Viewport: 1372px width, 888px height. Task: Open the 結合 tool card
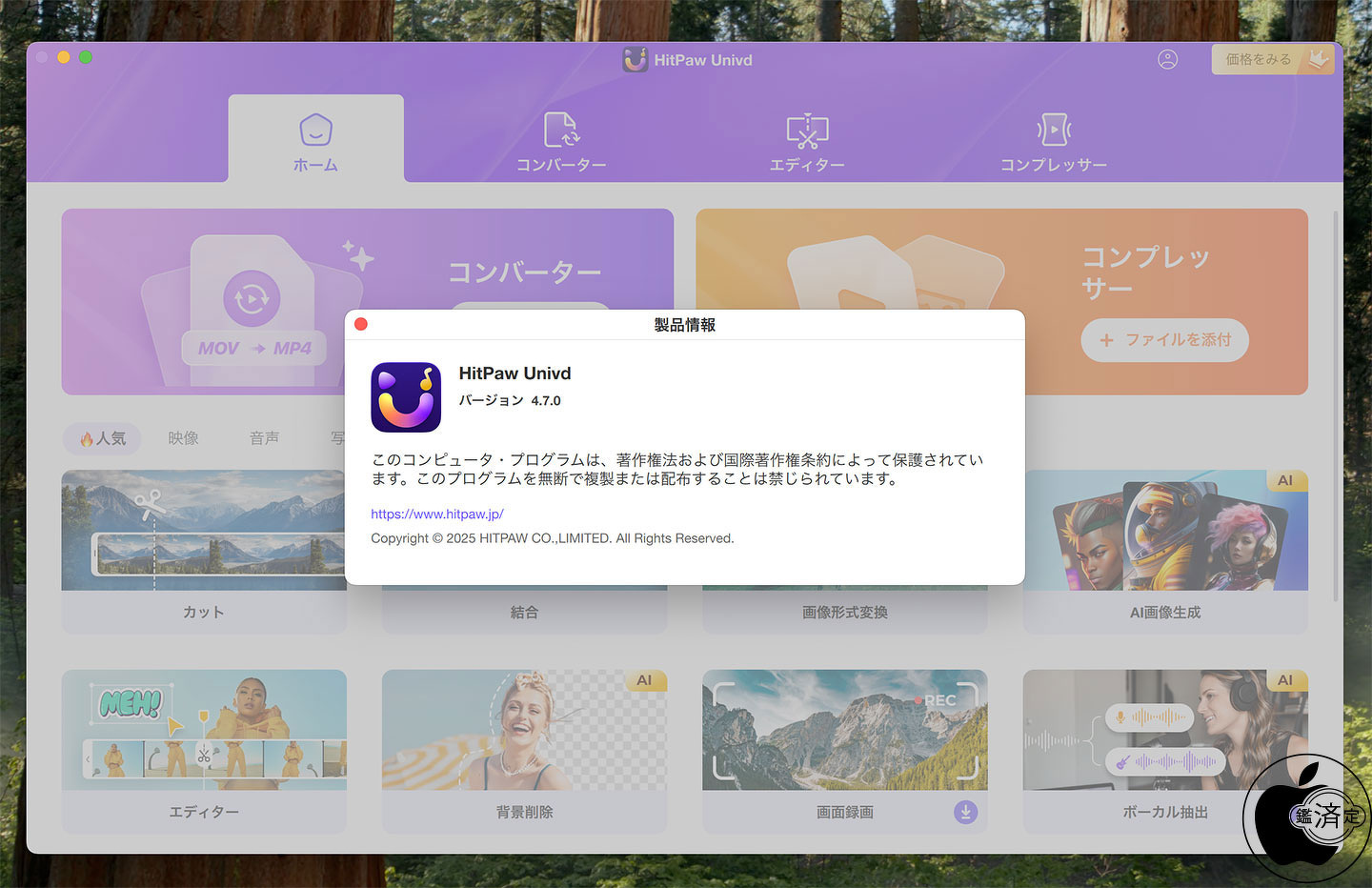(x=524, y=612)
